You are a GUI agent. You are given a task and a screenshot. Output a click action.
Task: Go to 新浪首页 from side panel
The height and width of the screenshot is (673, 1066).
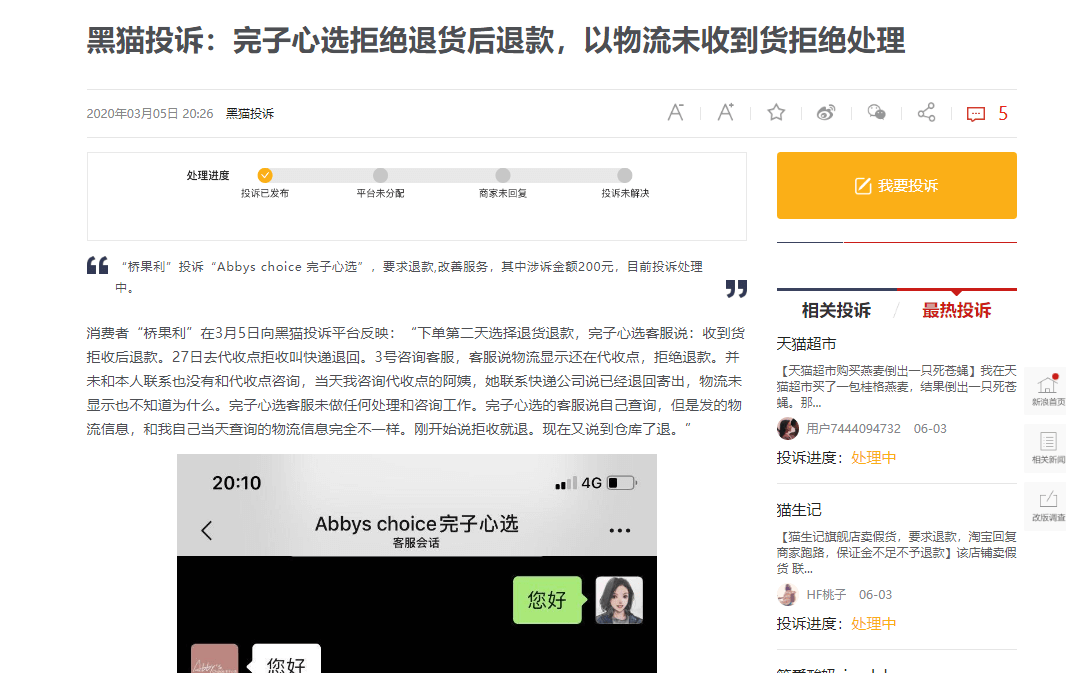pos(1047,389)
